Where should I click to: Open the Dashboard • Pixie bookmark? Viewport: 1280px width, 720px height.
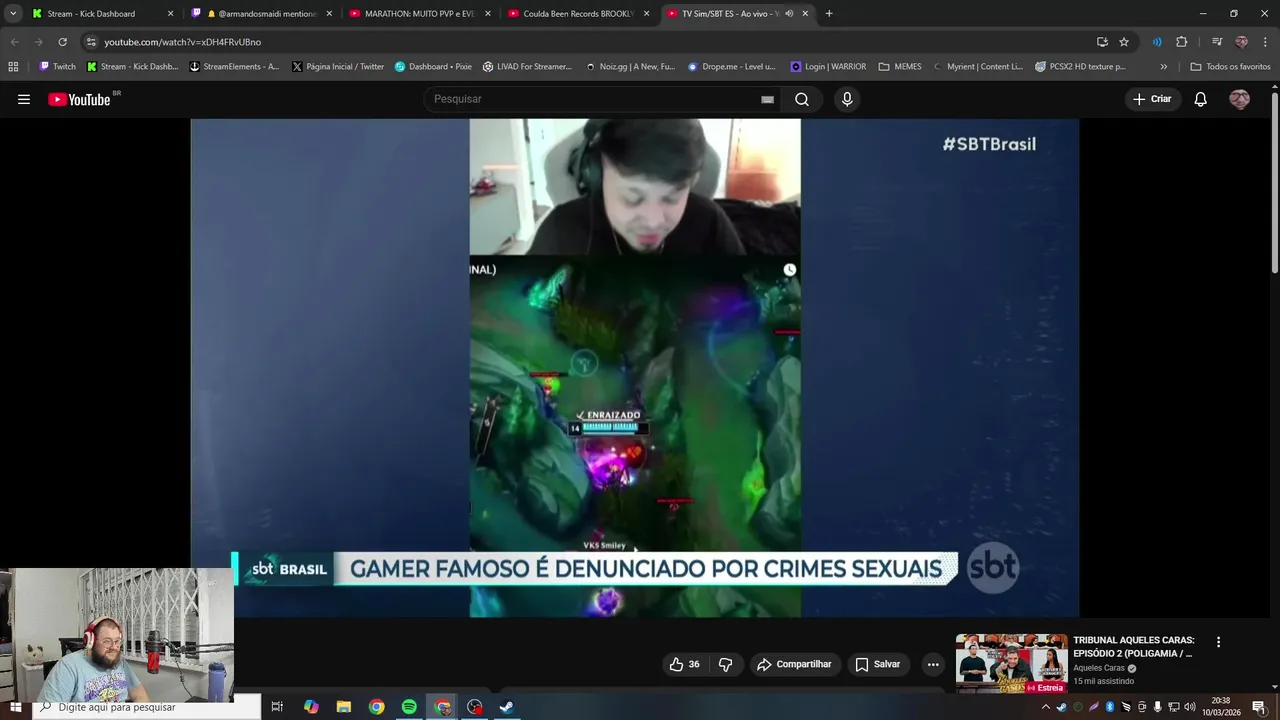433,67
